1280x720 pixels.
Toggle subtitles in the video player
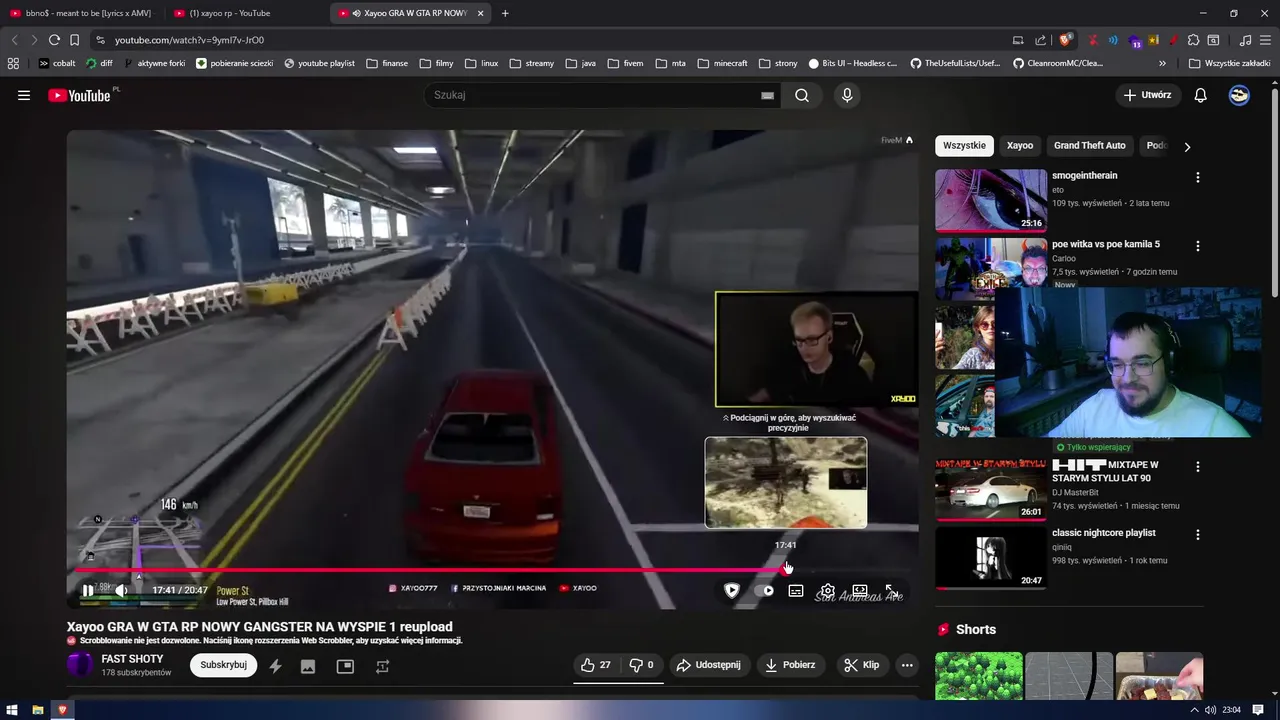coord(796,591)
